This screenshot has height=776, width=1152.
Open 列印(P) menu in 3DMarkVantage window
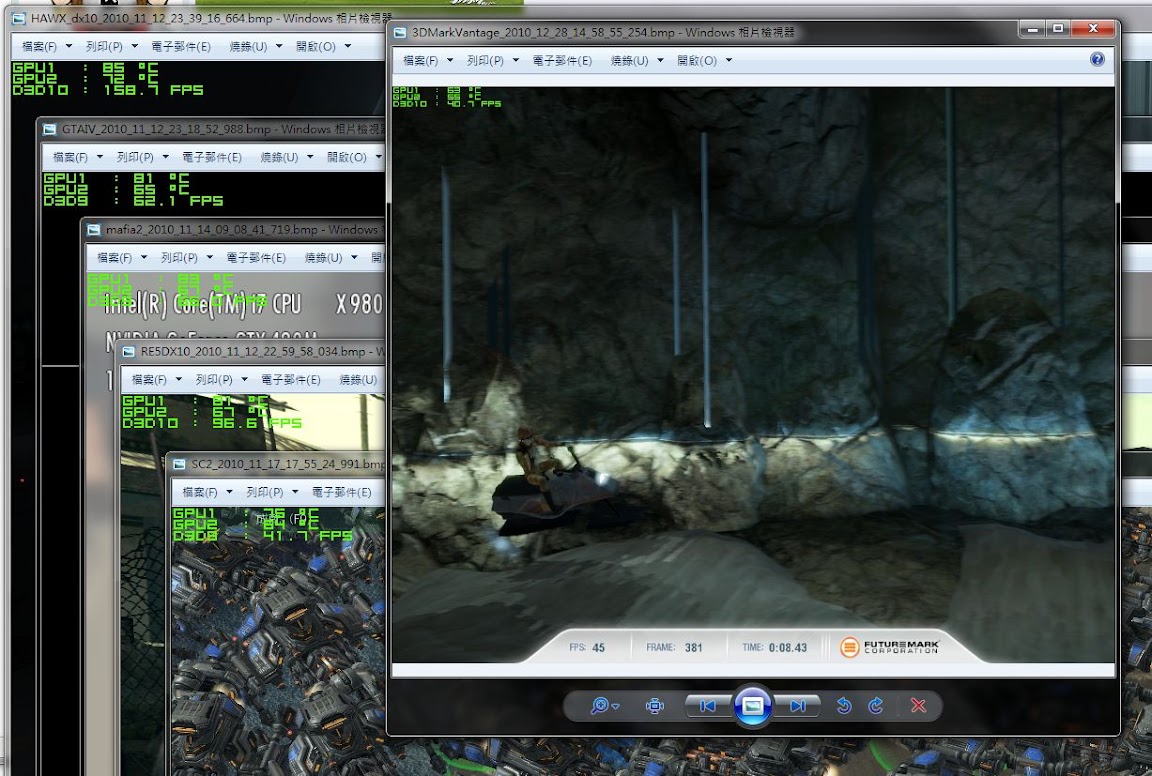(486, 60)
